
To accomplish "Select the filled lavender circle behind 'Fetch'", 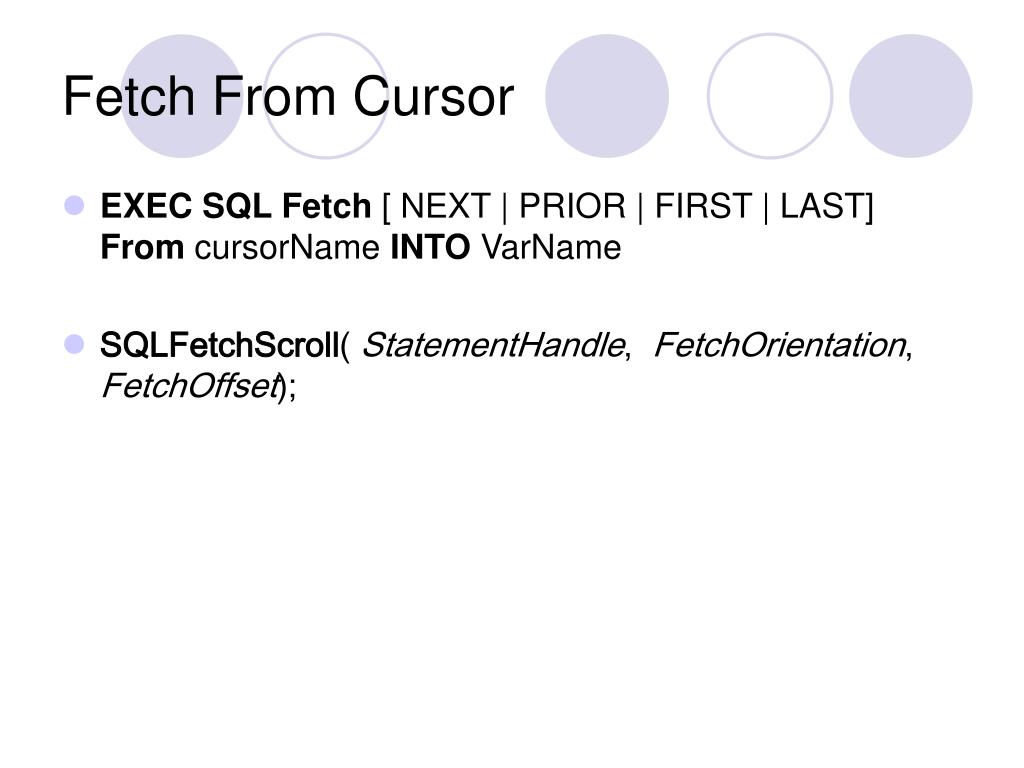I will 182,96.
